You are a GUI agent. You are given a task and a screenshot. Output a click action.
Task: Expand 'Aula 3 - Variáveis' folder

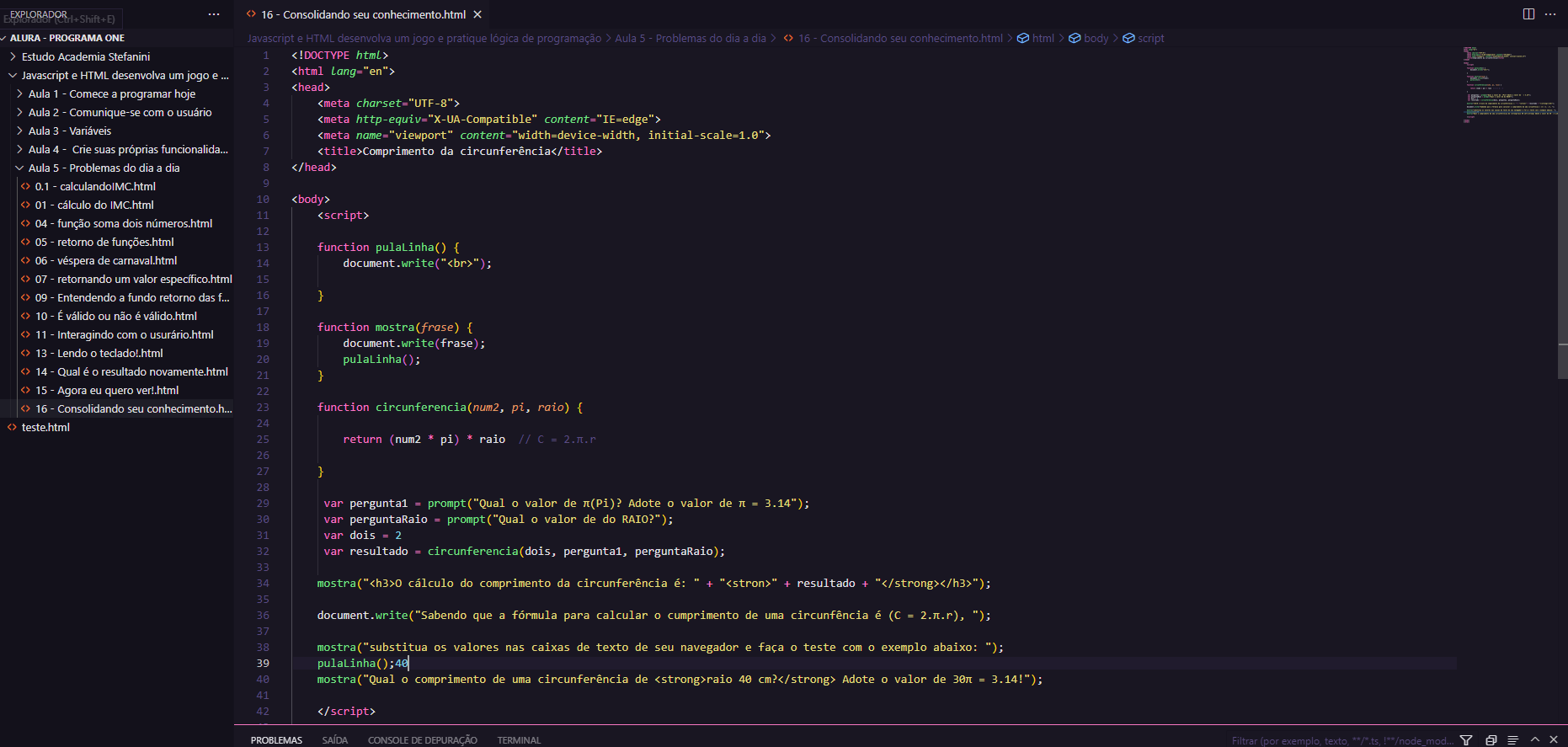19,131
